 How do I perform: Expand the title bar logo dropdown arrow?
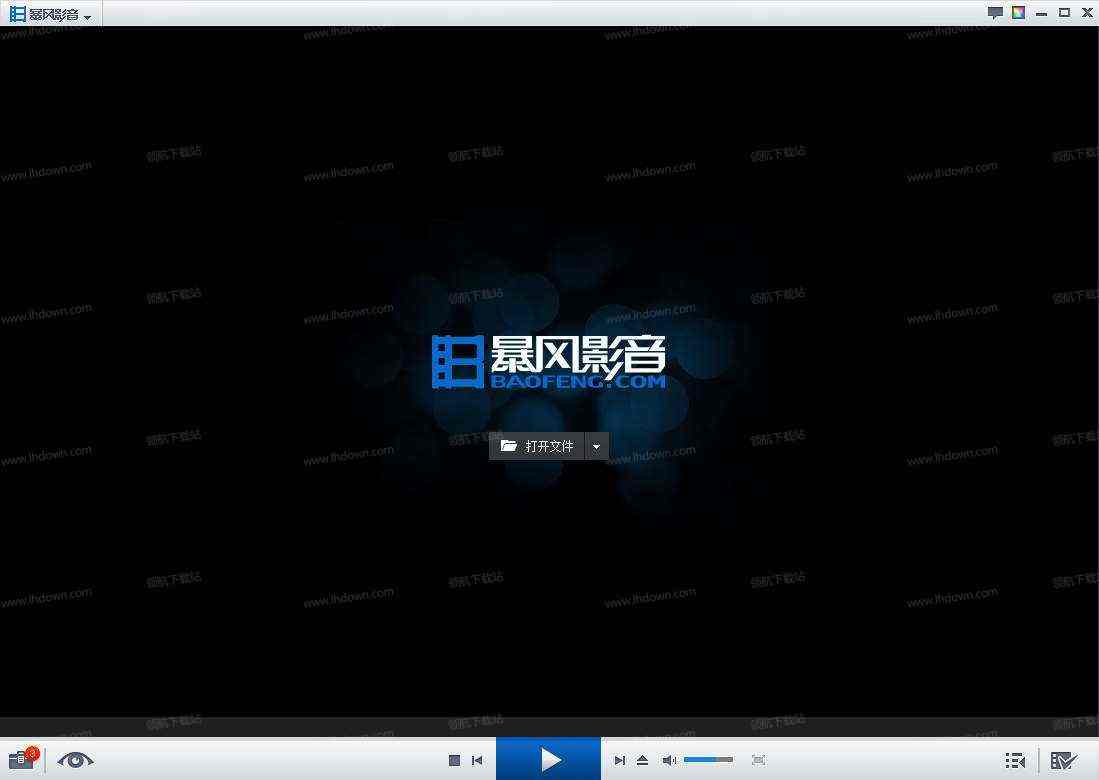(x=88, y=17)
